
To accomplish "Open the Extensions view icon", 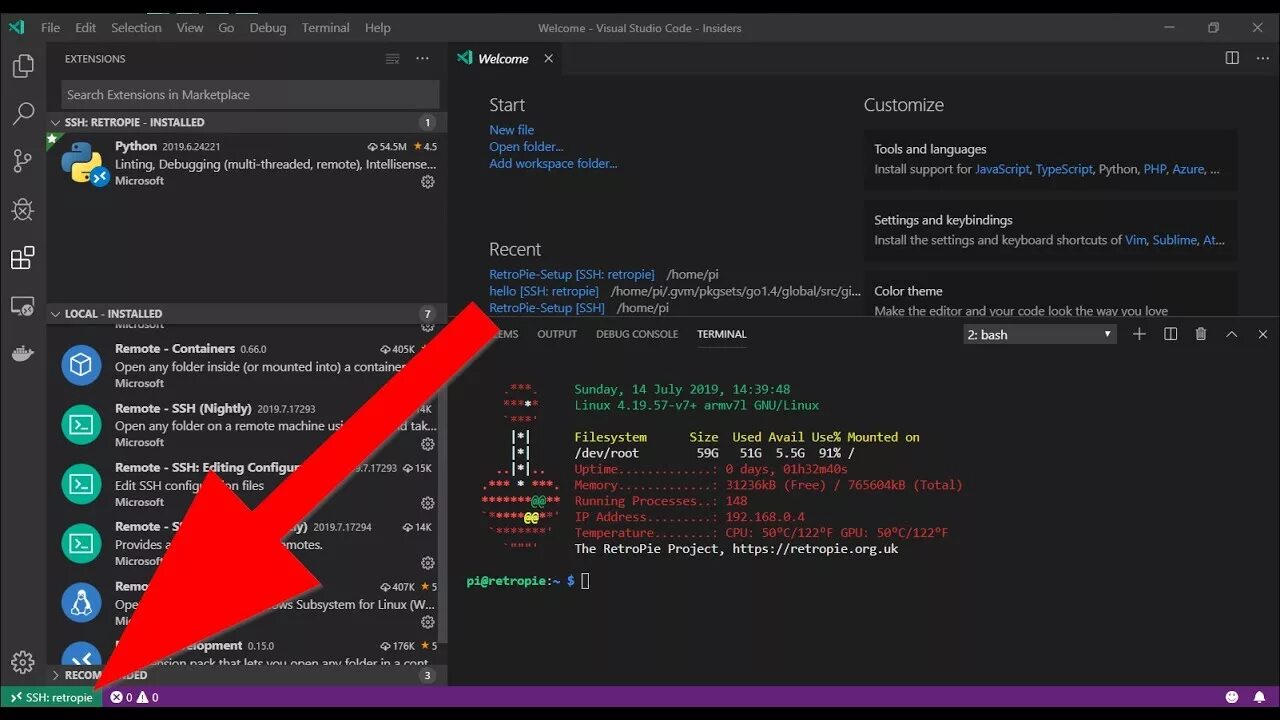I will click(x=23, y=258).
